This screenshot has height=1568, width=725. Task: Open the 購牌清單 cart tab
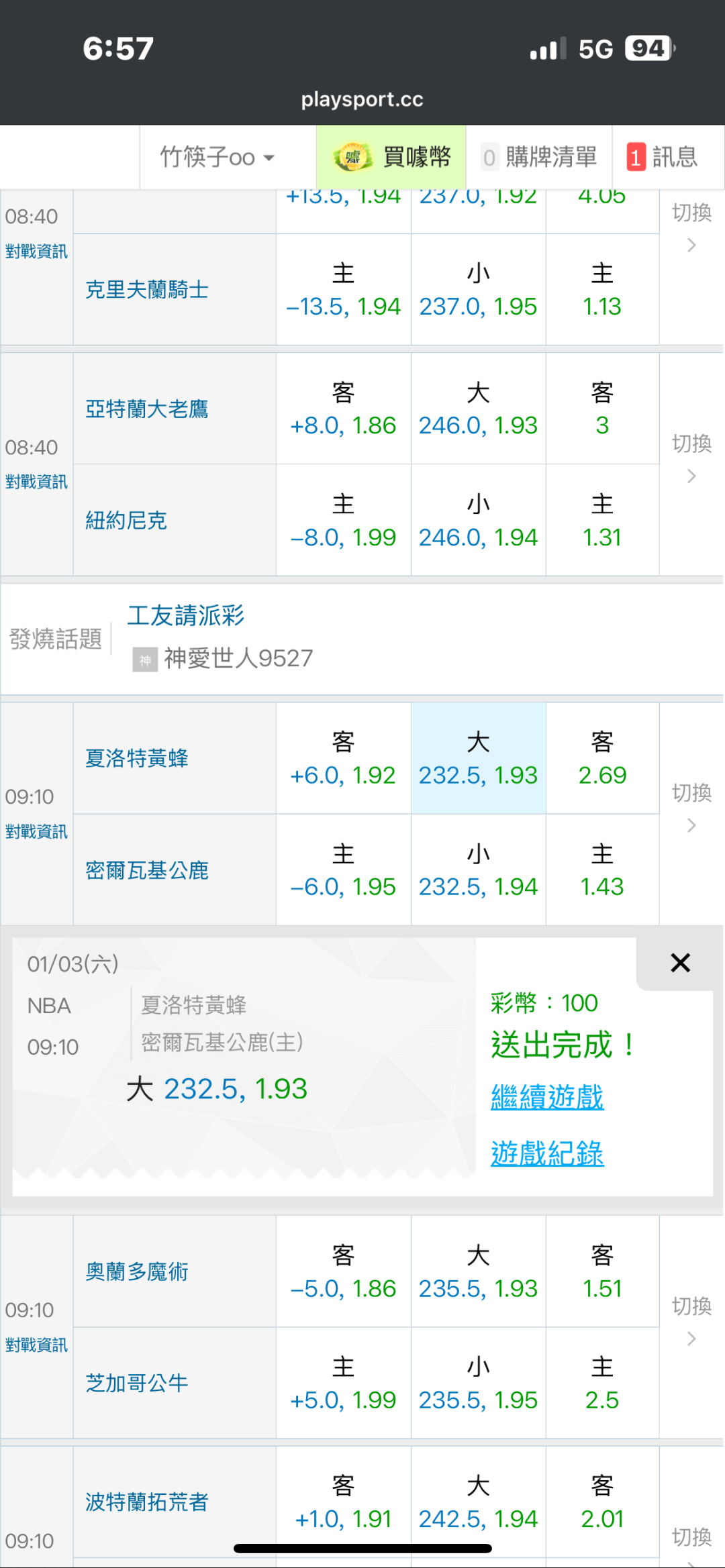(x=540, y=158)
